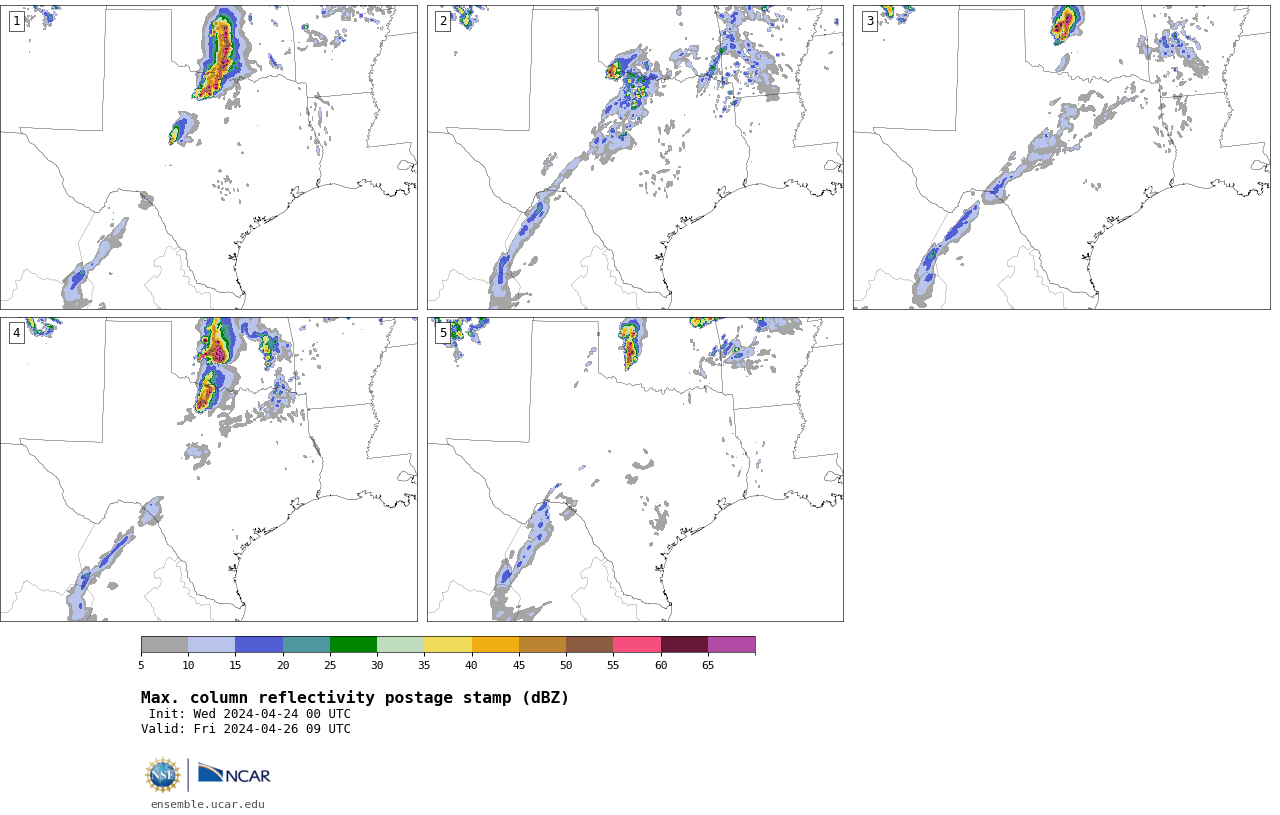
Task: Click the orange 40-45 dBZ swatch
Action: [x=495, y=644]
